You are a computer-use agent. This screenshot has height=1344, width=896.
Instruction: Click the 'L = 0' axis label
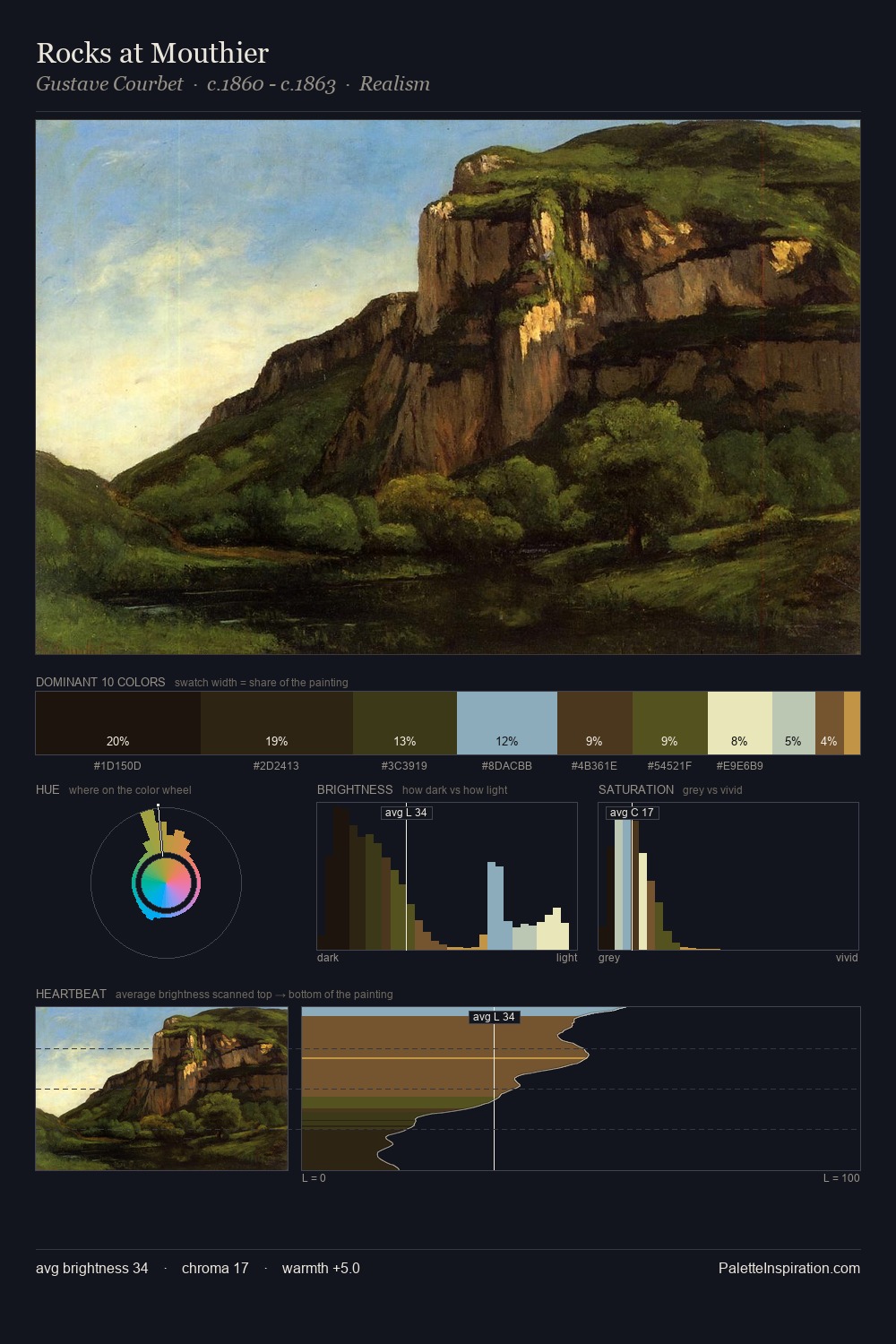[x=314, y=1178]
